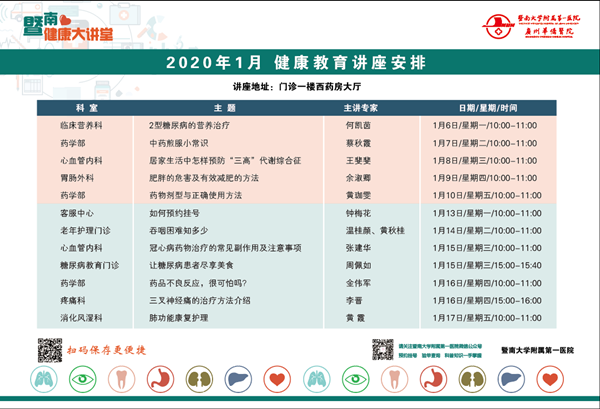Click the second tooth icon, right half
Screen dimensions: 600x409
[x=395, y=379]
